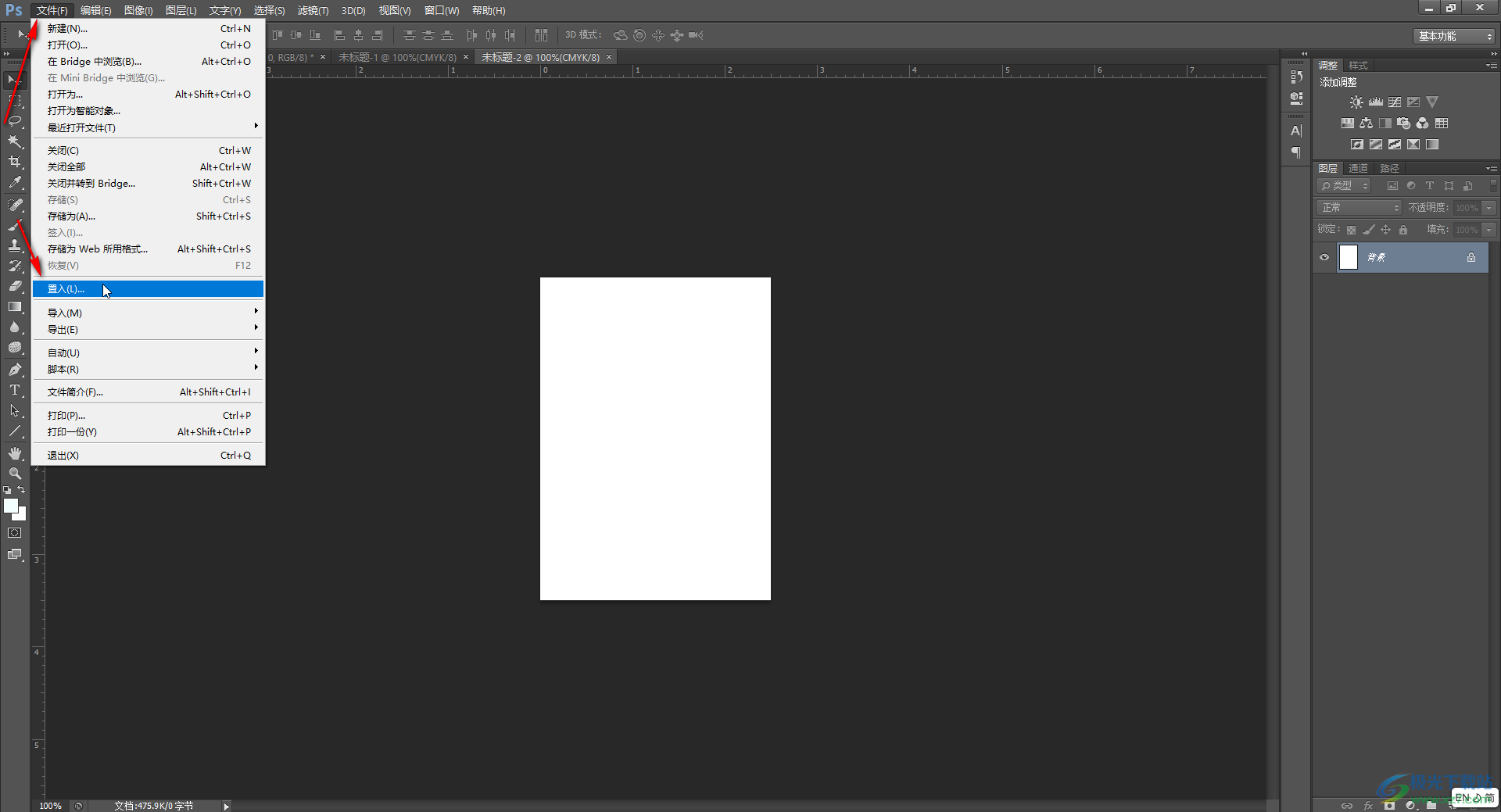The width and height of the screenshot is (1501, 812).
Task: Toggle lock all padlock
Action: click(x=1403, y=230)
